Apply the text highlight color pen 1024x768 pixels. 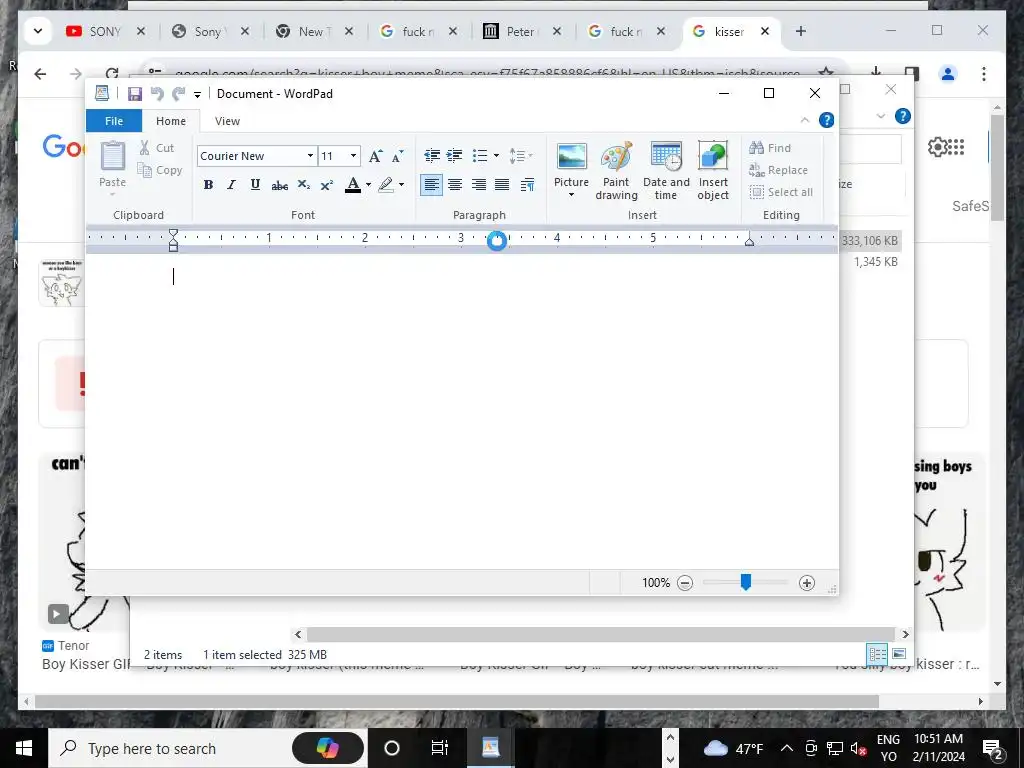(386, 185)
